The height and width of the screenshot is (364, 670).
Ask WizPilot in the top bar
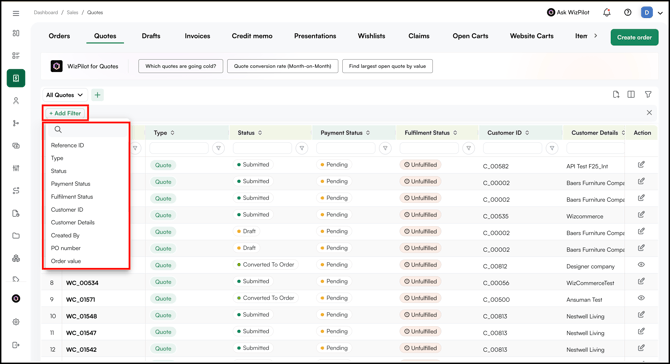coord(568,12)
